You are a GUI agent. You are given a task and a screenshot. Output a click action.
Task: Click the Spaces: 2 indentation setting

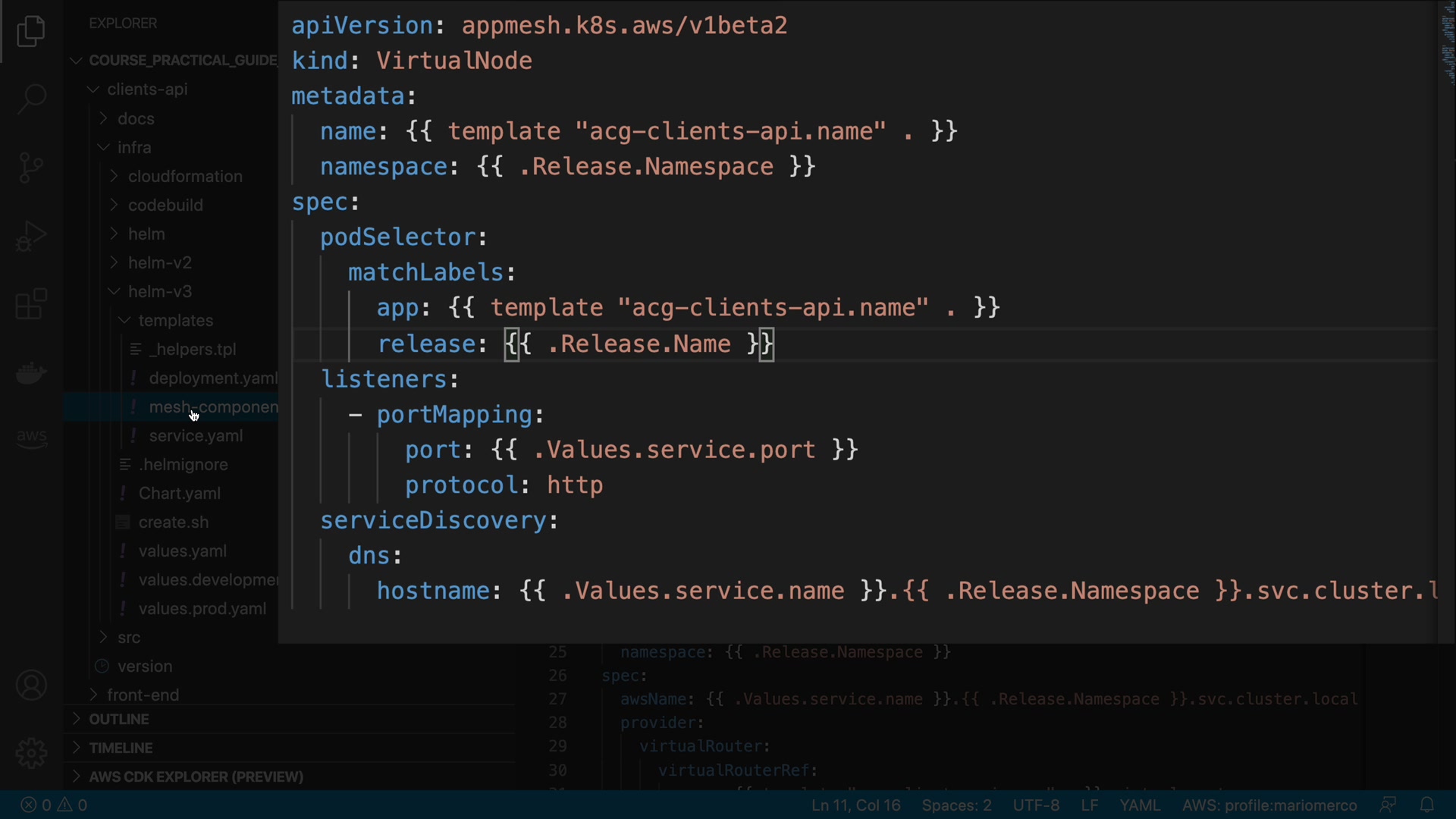[x=956, y=805]
